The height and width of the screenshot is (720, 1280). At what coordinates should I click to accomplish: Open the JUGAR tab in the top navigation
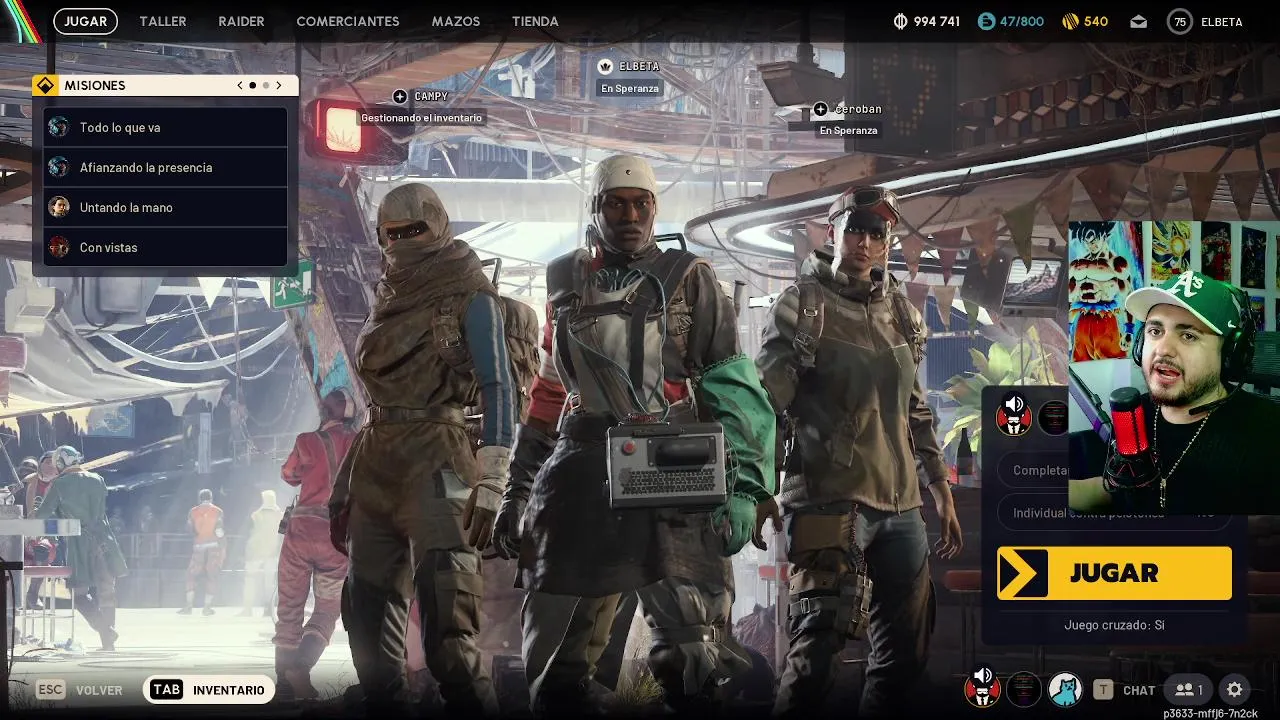click(x=86, y=21)
